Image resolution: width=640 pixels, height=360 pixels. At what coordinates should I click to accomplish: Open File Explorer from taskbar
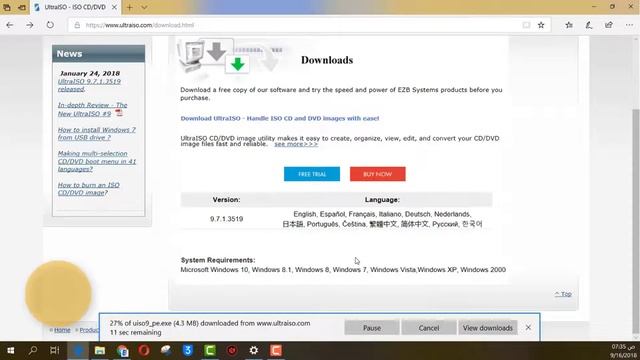click(100, 350)
